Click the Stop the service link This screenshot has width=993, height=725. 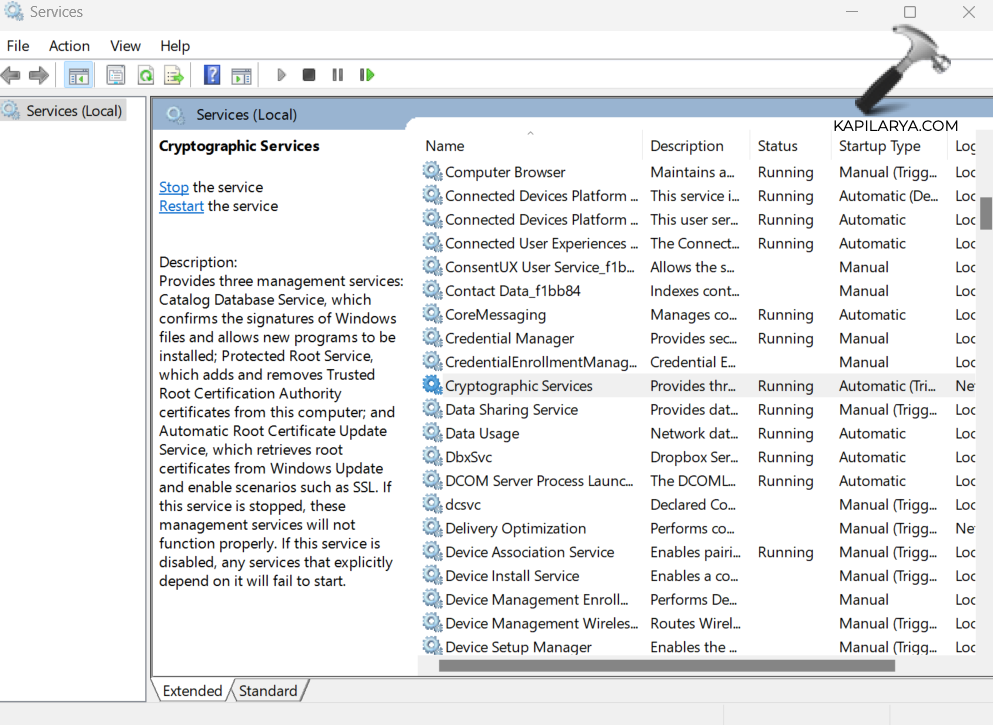[173, 187]
